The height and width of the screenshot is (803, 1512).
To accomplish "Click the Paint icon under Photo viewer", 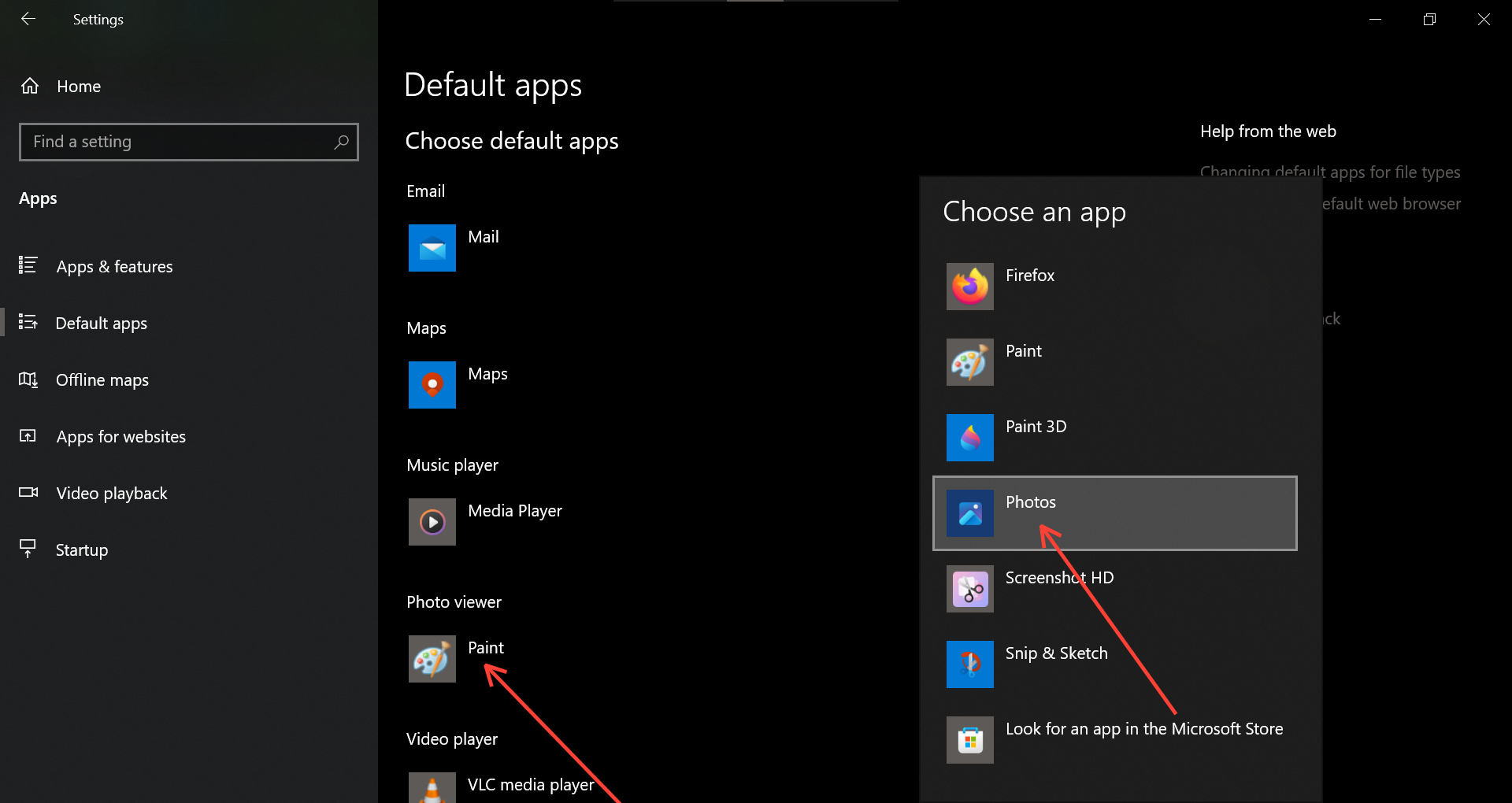I will [x=432, y=659].
